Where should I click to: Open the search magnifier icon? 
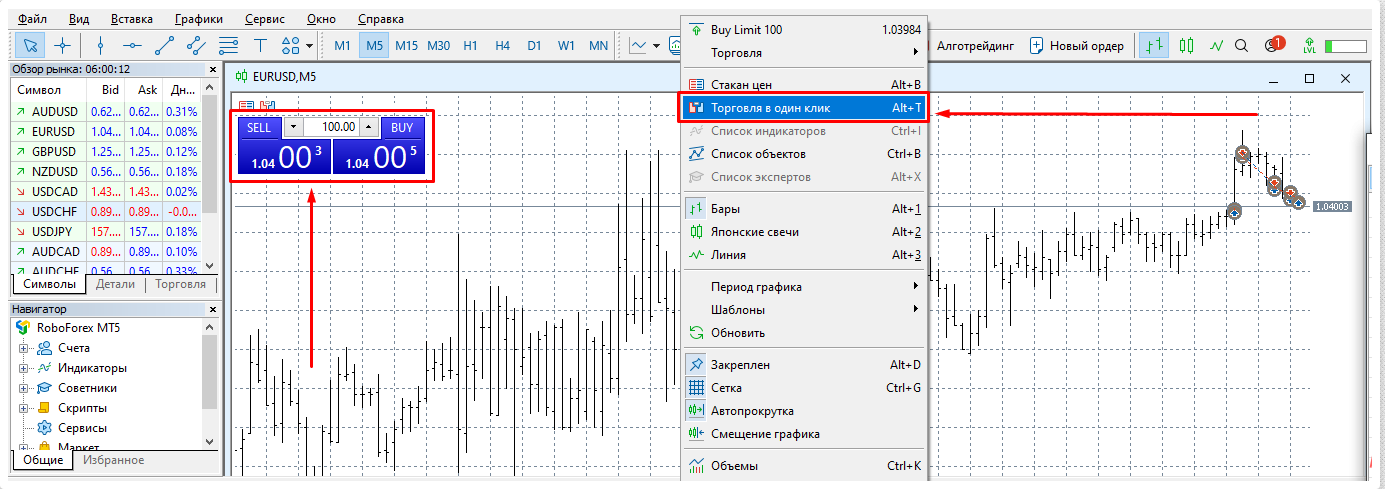[1242, 45]
